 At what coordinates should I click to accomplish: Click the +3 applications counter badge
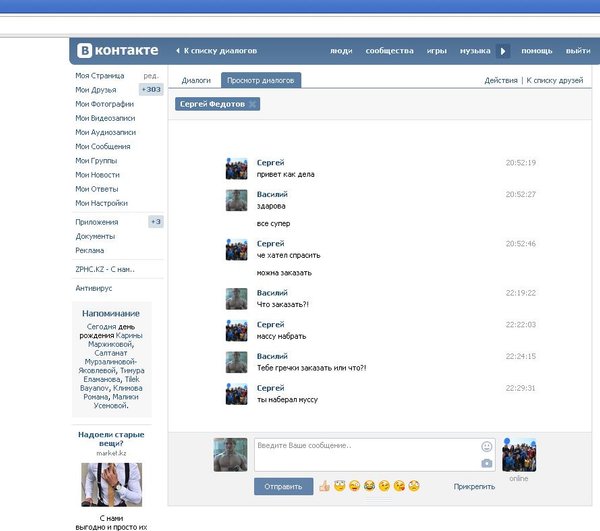click(x=155, y=222)
